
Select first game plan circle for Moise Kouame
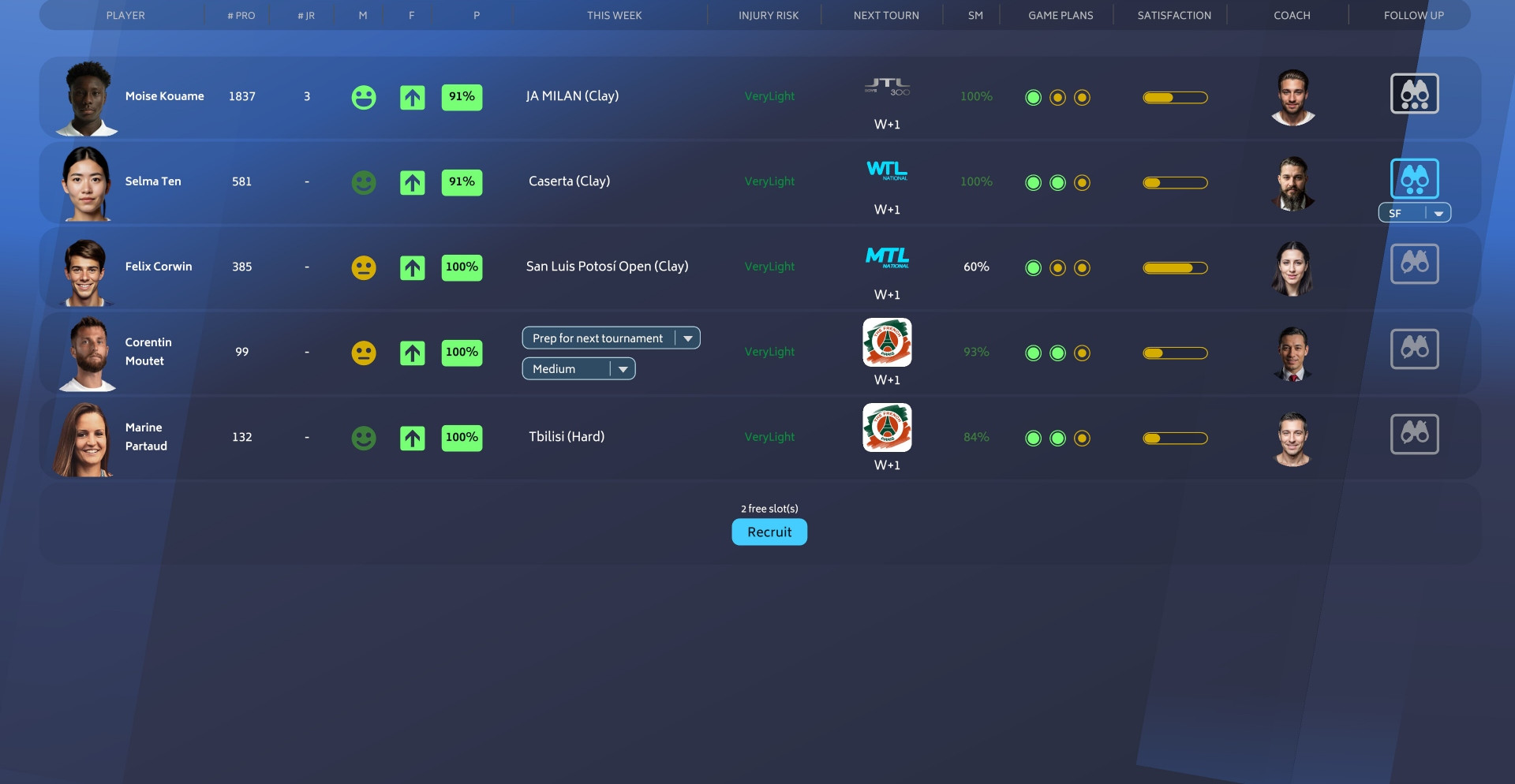(x=1033, y=98)
